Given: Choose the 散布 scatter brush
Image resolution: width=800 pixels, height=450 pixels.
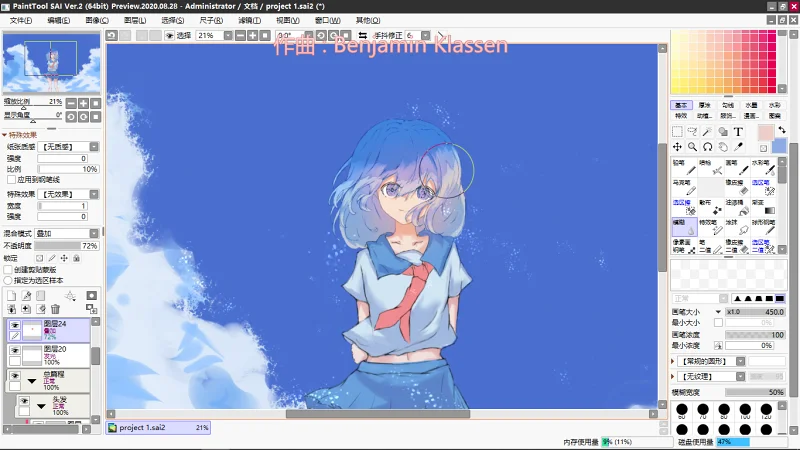Looking at the screenshot, I should tap(711, 207).
